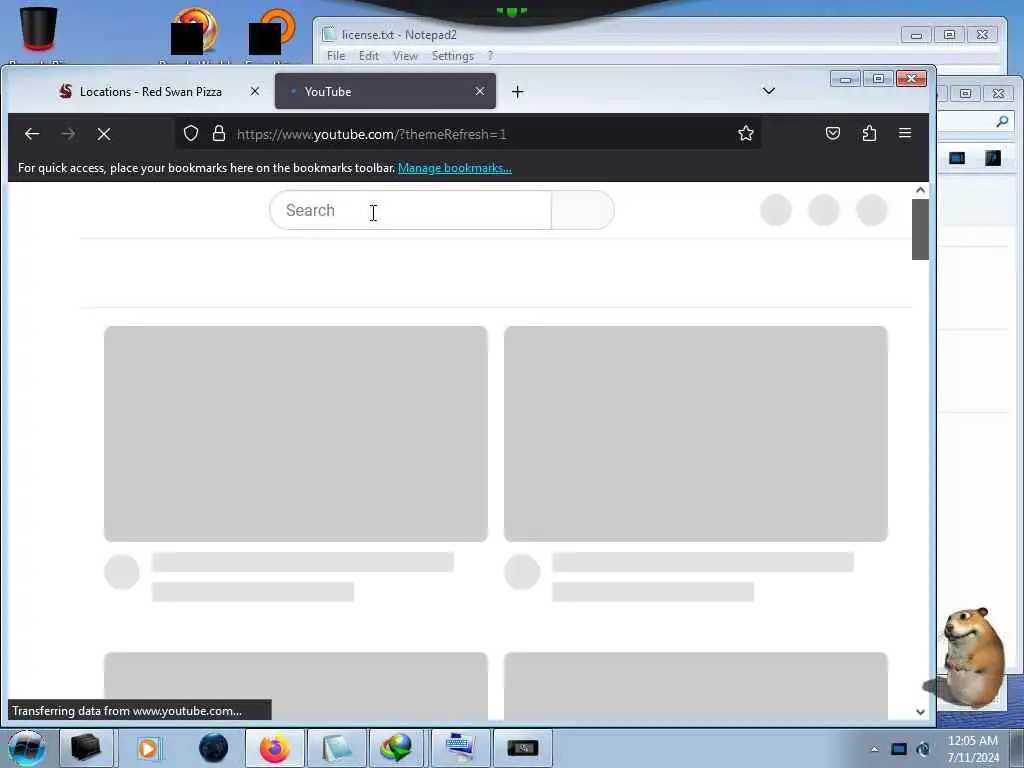Viewport: 1024px width, 768px height.
Task: Close the YouTube tab
Action: (480, 91)
